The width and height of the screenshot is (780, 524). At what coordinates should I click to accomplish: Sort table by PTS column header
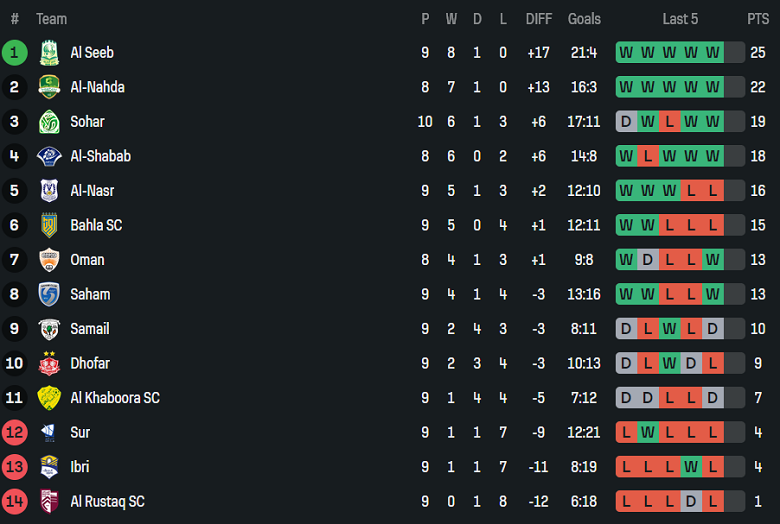(x=757, y=19)
